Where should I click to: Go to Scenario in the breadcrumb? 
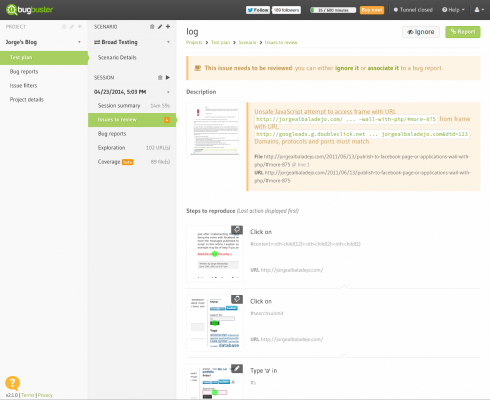point(247,42)
